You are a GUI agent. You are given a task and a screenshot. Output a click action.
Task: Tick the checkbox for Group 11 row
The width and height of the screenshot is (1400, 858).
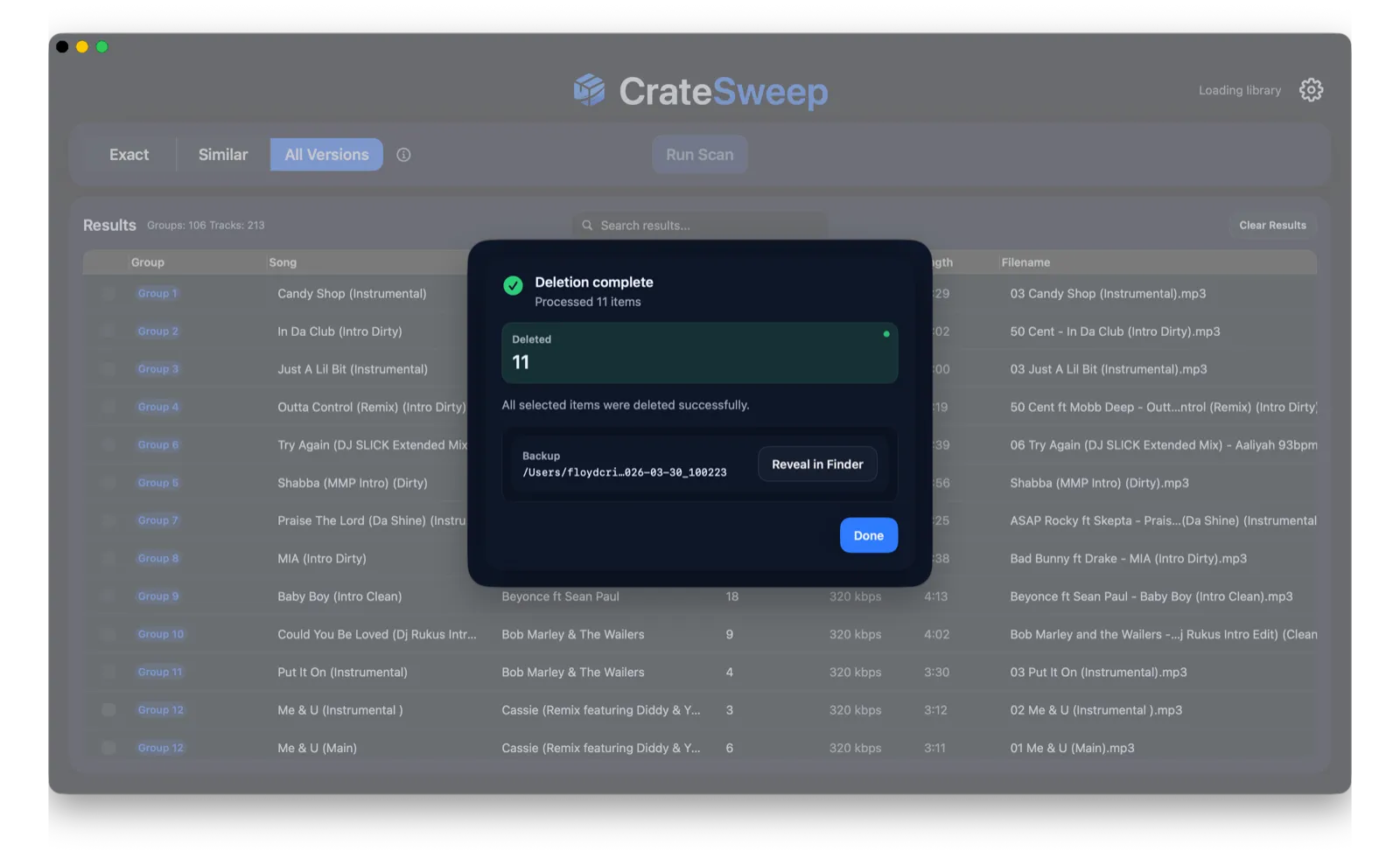[108, 672]
